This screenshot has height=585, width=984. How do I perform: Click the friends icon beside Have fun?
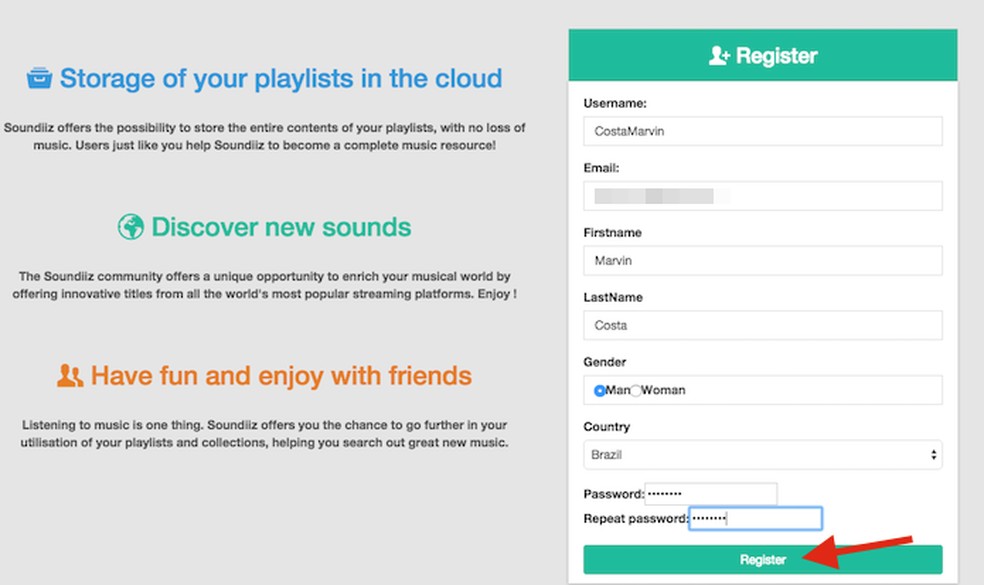[x=70, y=376]
